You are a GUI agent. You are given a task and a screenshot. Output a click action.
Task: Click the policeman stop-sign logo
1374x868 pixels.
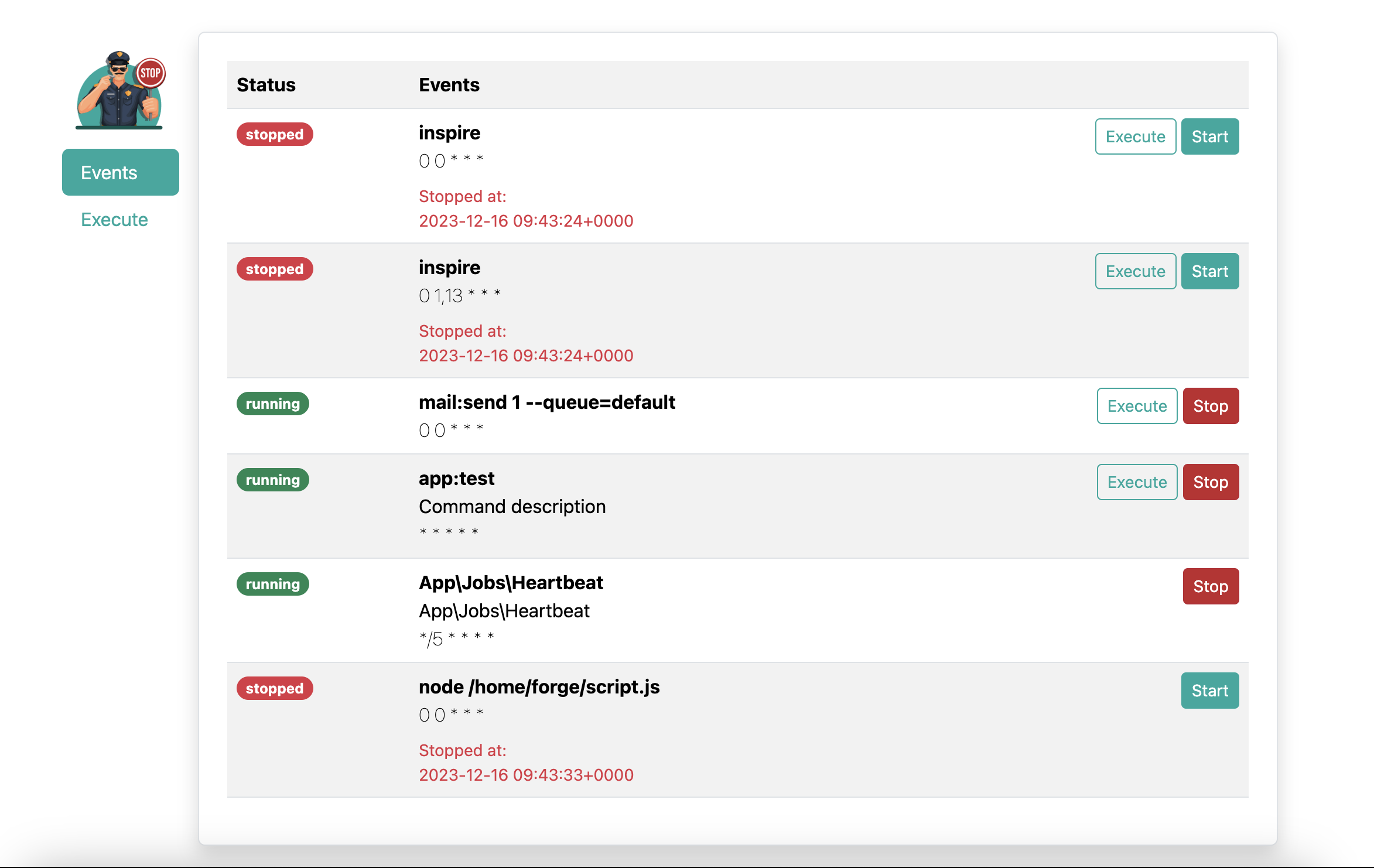(121, 90)
